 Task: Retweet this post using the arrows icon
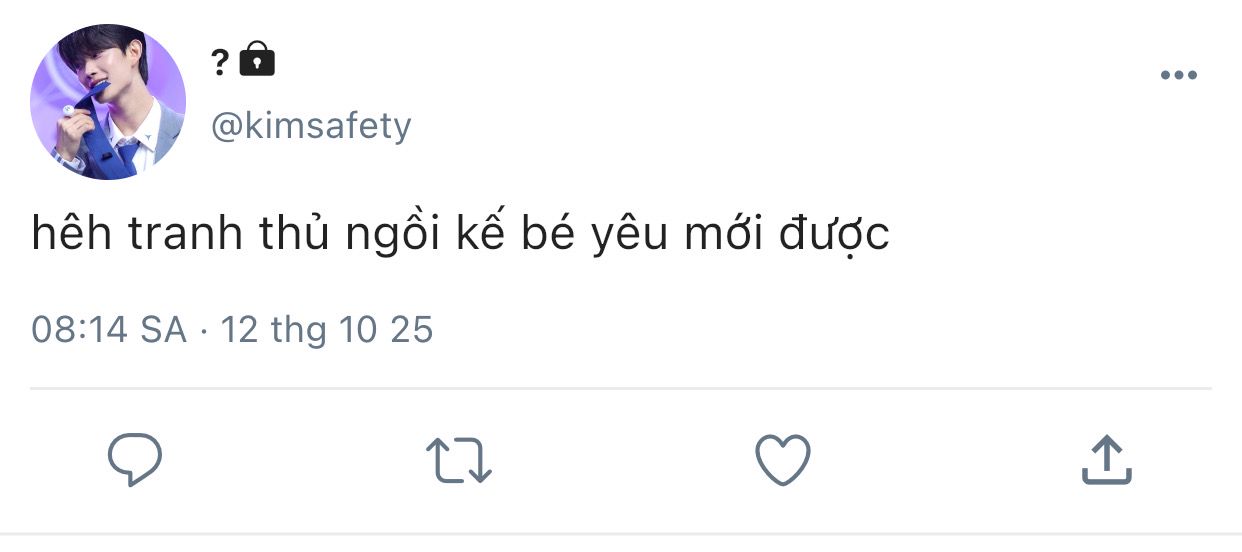(x=458, y=461)
